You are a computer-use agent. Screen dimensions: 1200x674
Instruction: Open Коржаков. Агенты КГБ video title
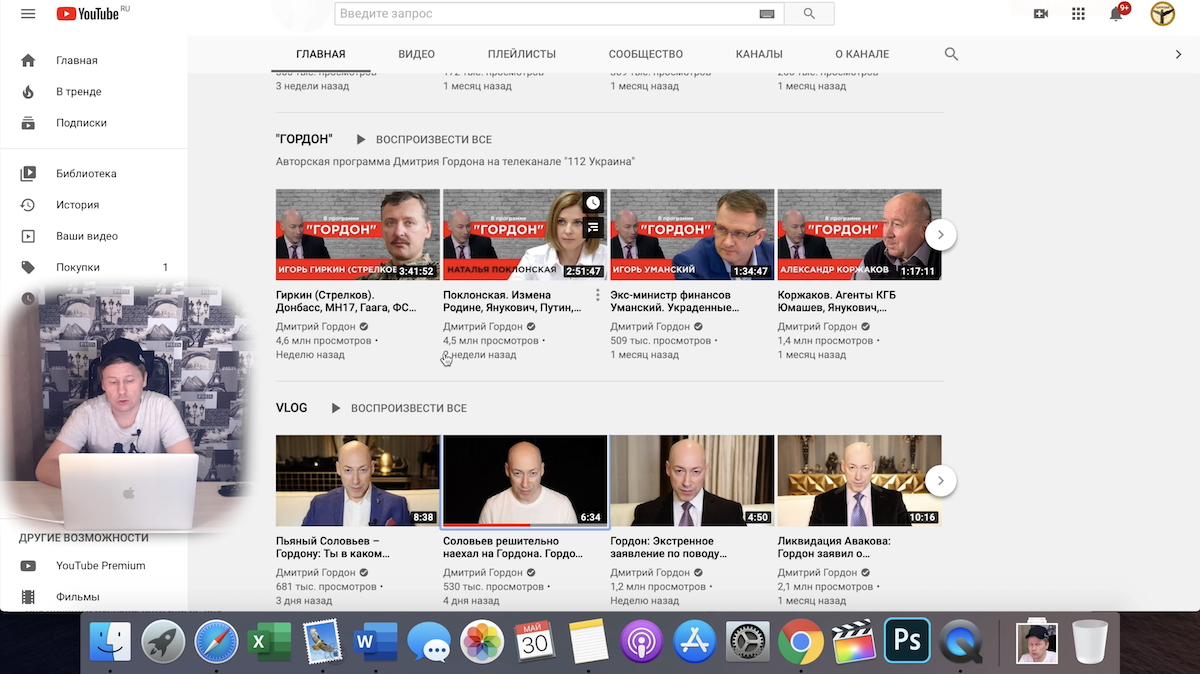coord(837,302)
